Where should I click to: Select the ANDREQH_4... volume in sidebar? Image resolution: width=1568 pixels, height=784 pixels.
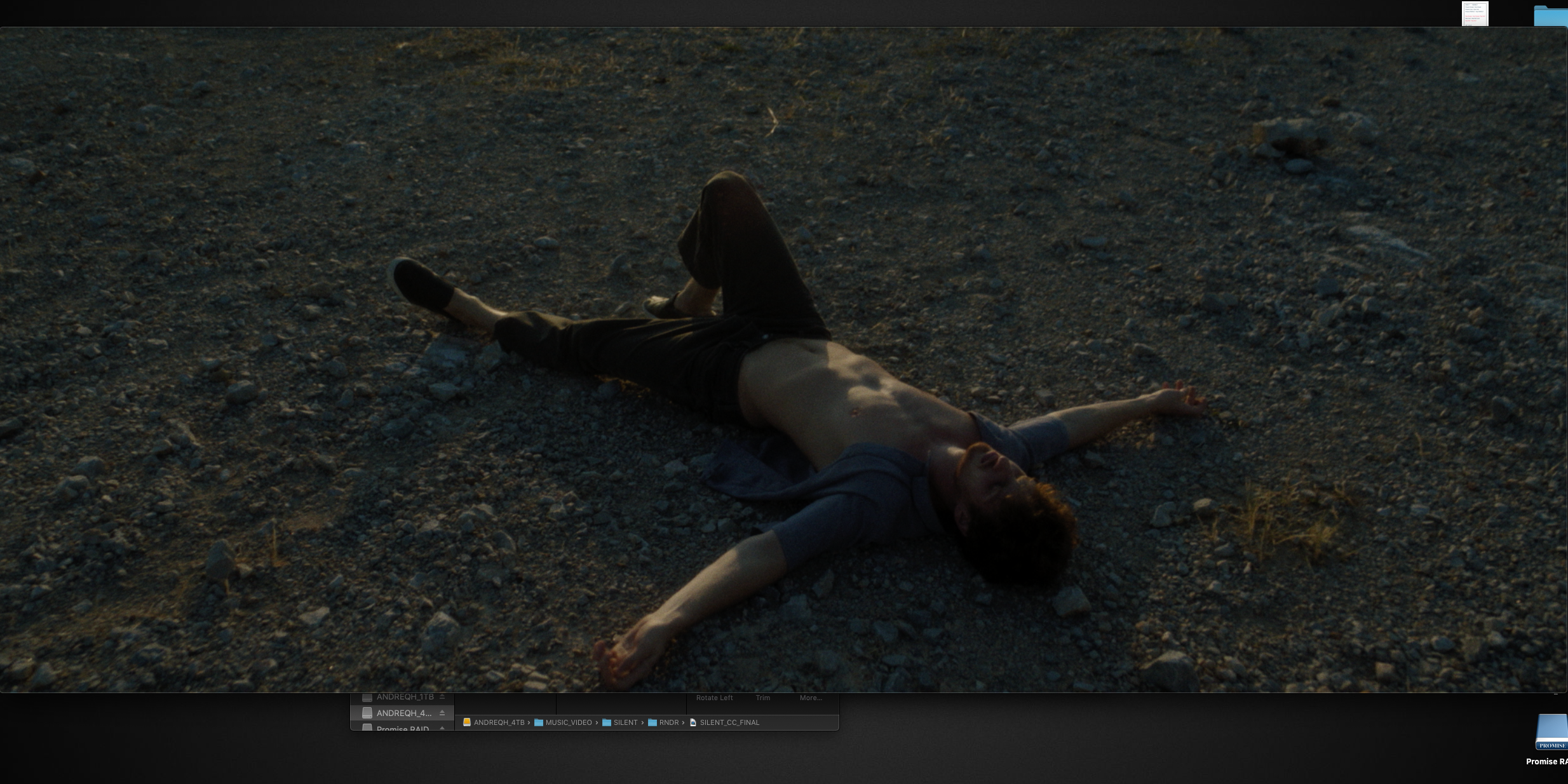point(403,713)
